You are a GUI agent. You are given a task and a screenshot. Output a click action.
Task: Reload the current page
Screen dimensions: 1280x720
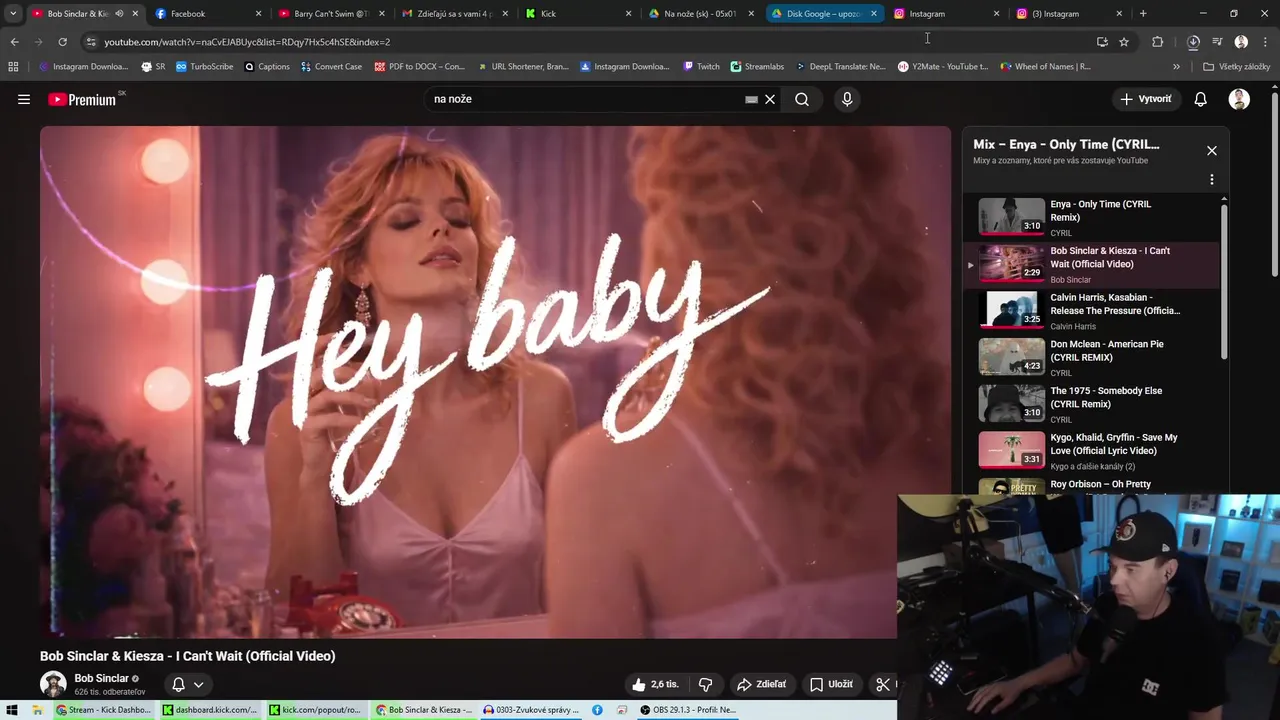tap(62, 42)
